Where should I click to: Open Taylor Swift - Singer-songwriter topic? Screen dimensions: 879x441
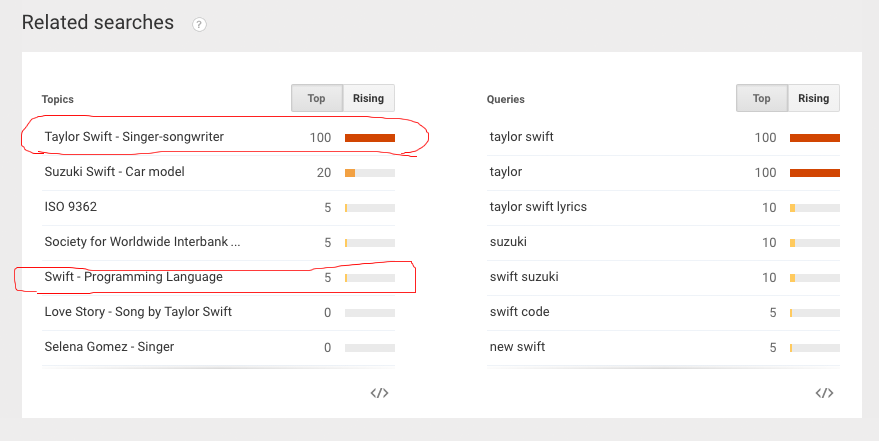134,137
